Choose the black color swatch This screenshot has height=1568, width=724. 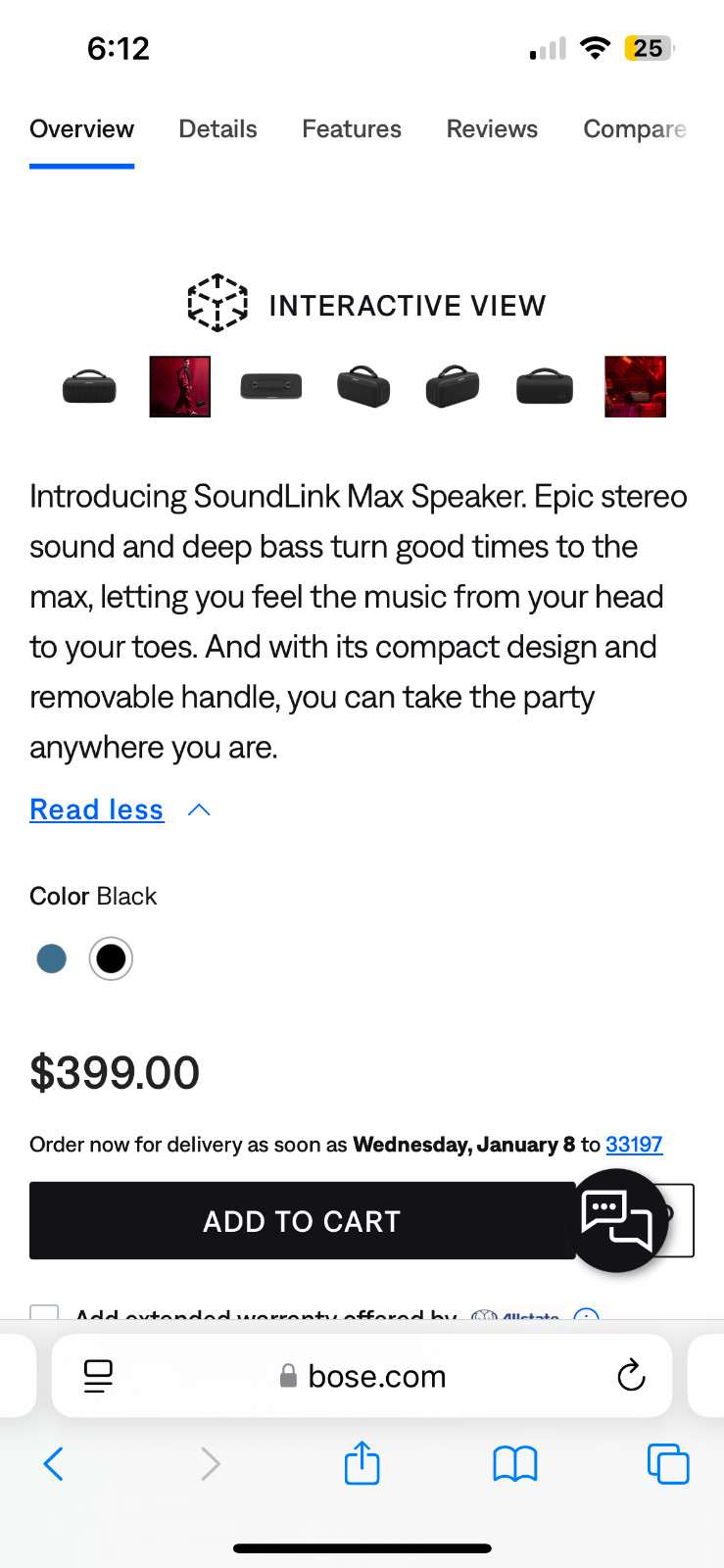[111, 958]
